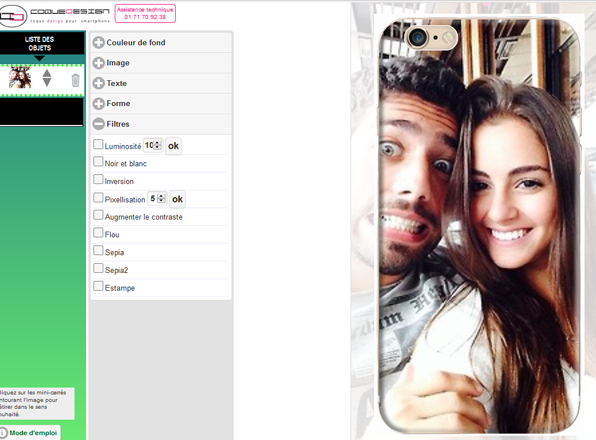Image resolution: width=596 pixels, height=440 pixels.
Task: Apply luminosité with its ok button
Action: tap(173, 146)
